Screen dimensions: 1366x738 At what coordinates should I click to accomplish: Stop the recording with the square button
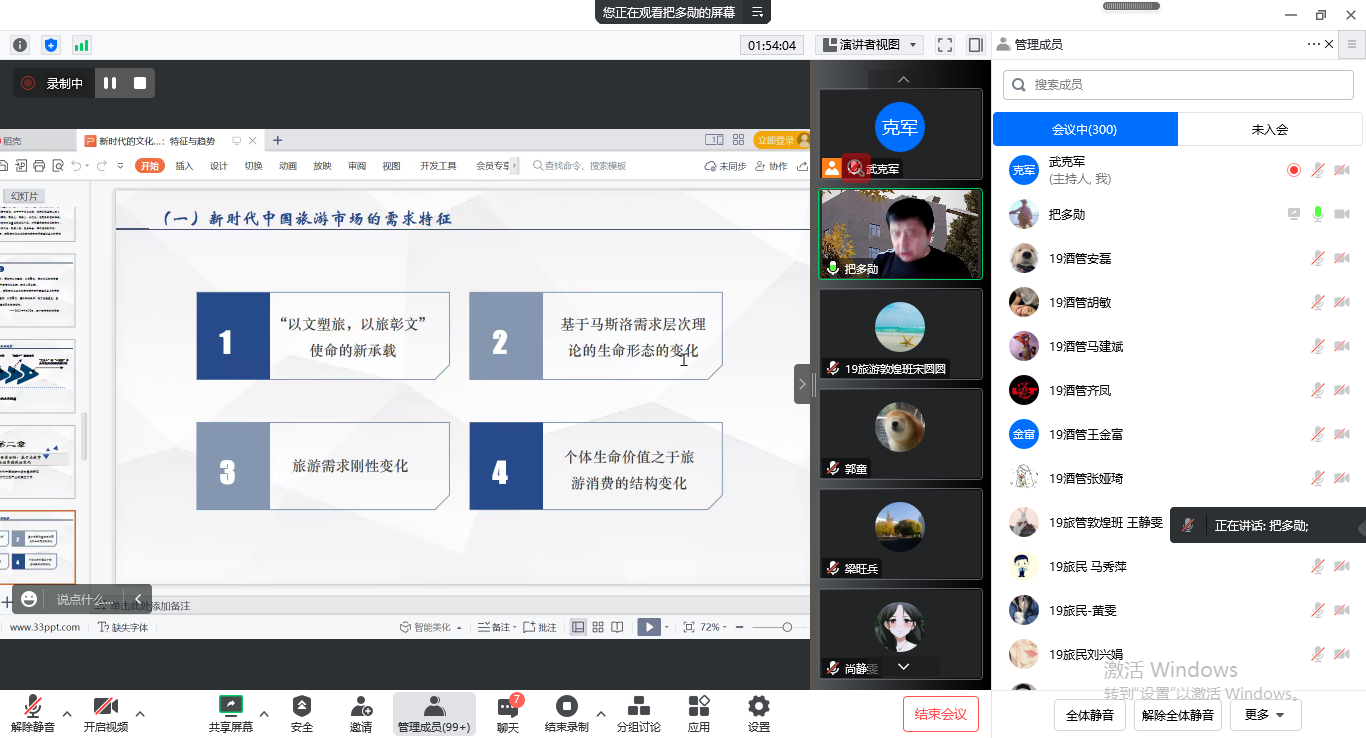click(140, 83)
